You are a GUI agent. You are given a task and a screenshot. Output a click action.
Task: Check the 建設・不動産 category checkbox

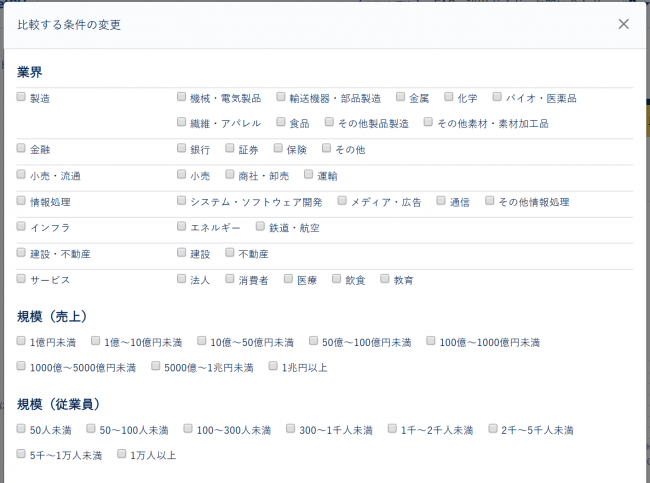[x=21, y=252]
